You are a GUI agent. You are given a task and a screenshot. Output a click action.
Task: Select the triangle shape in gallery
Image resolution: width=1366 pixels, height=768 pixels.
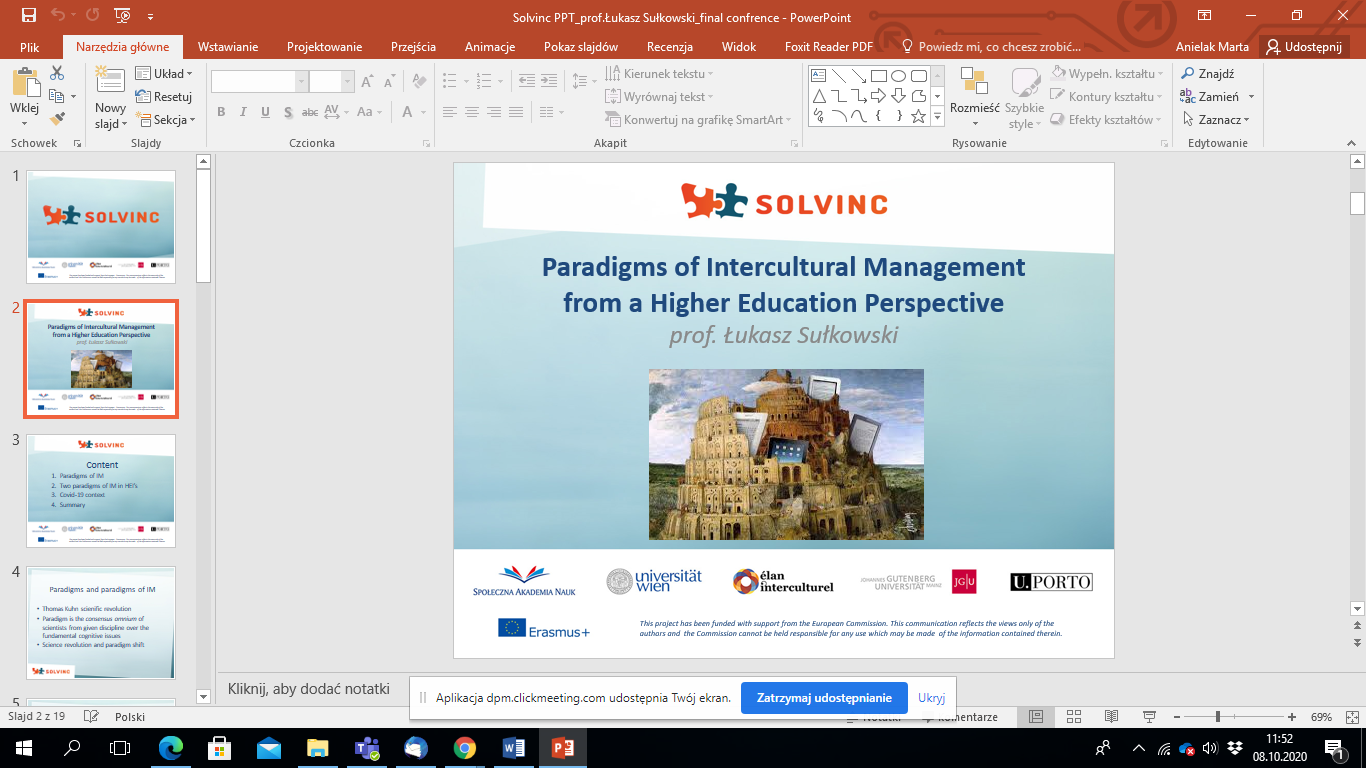pyautogui.click(x=818, y=95)
